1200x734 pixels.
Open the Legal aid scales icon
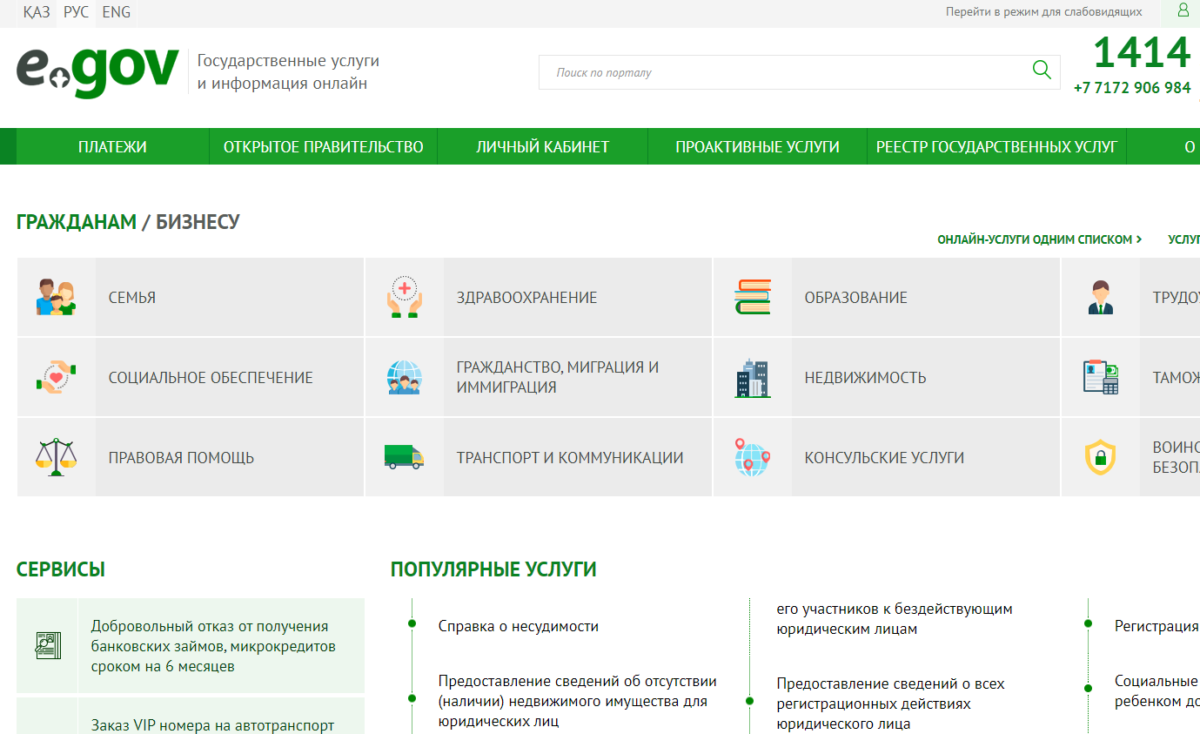56,457
